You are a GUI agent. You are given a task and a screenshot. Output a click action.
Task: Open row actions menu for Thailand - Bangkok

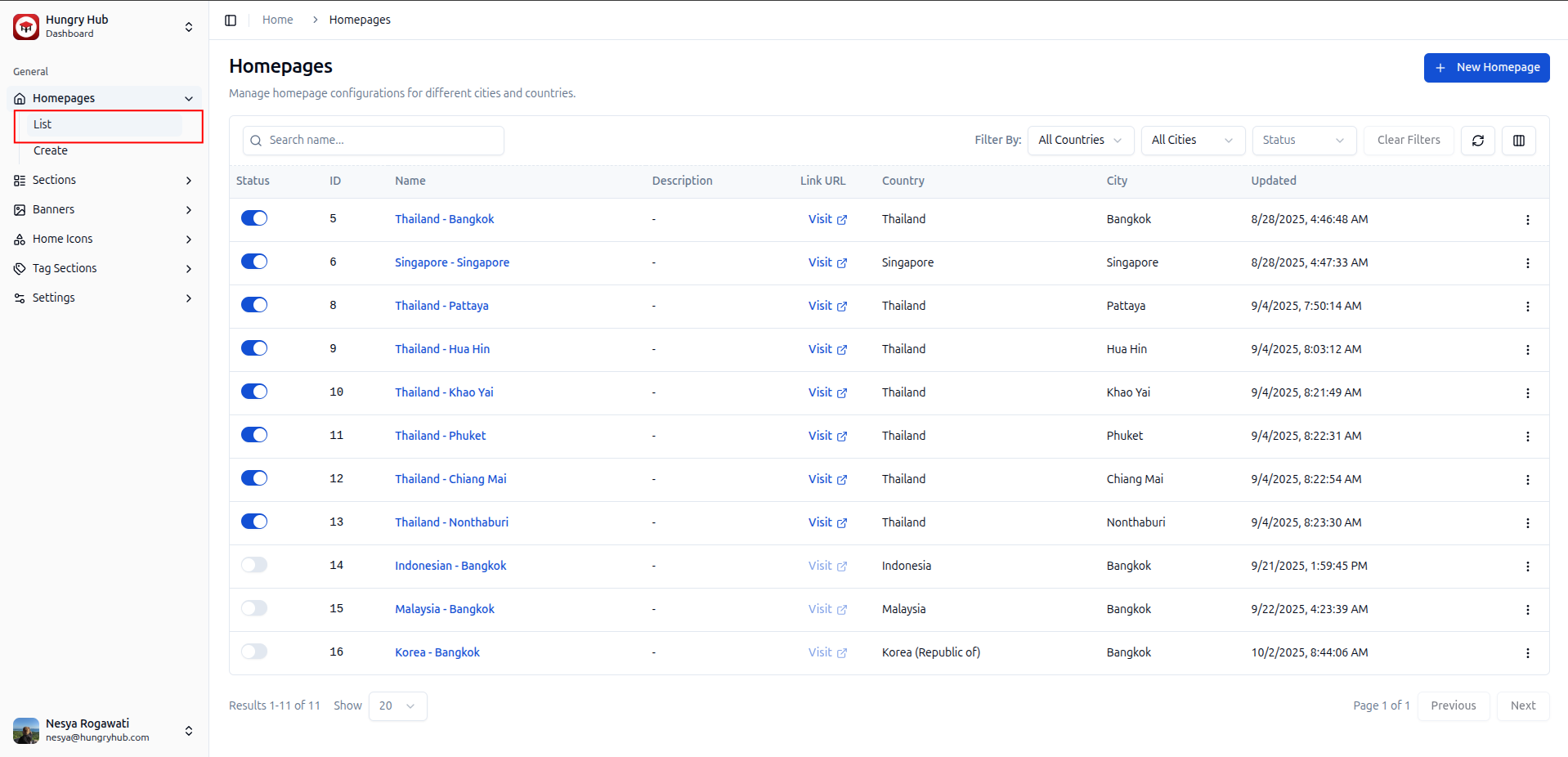pos(1527,220)
